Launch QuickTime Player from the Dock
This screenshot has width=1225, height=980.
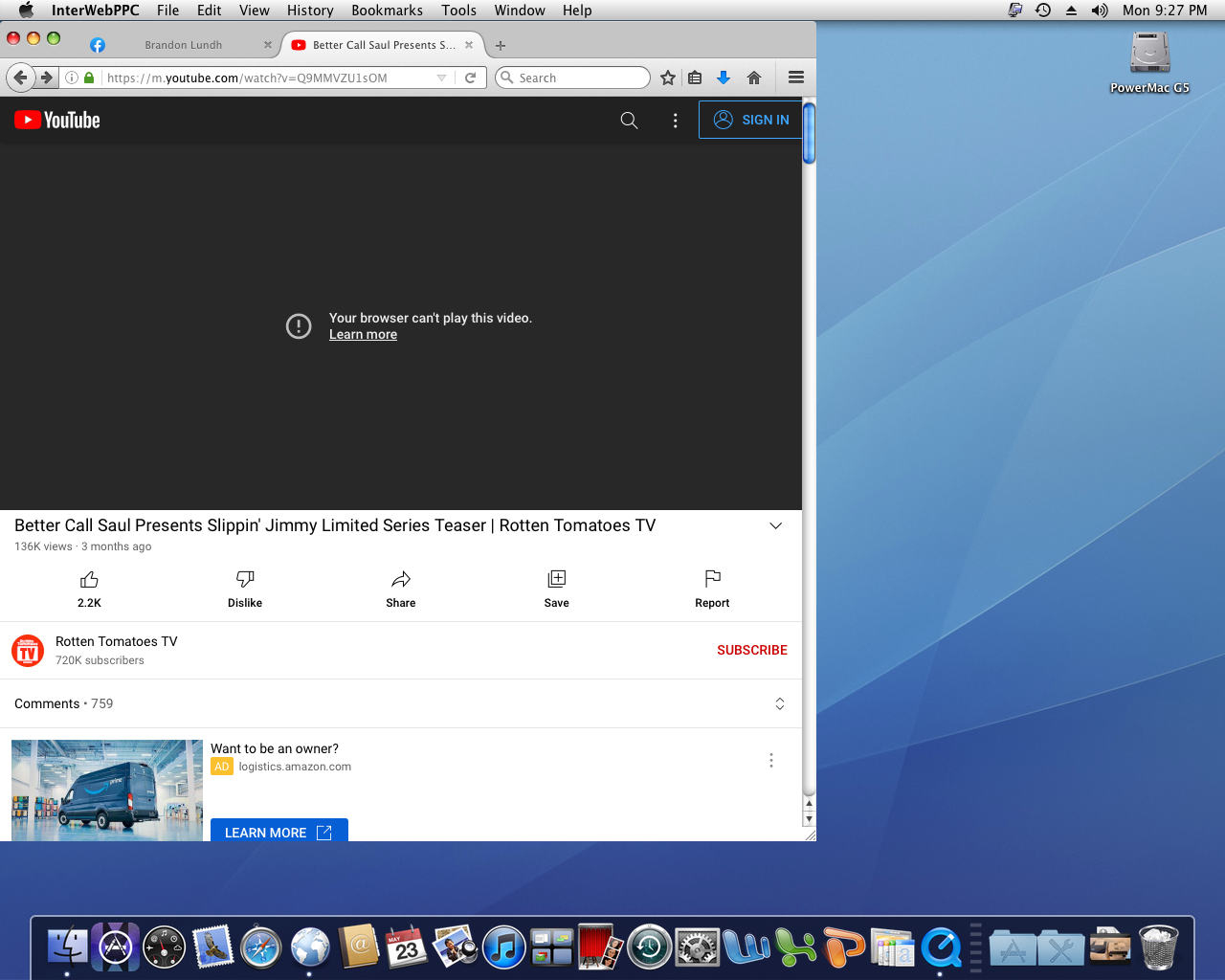point(941,947)
